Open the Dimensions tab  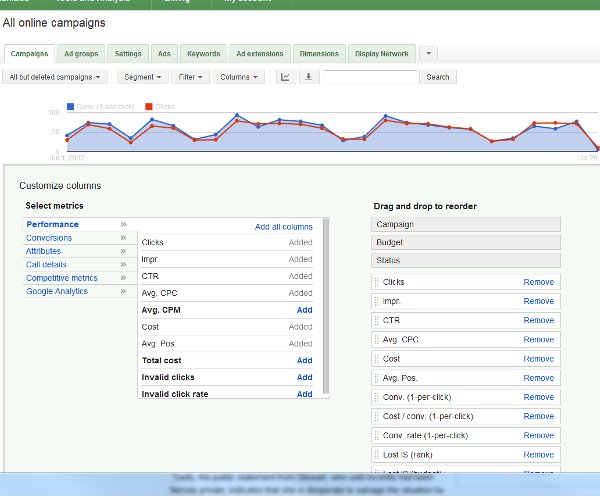(319, 54)
